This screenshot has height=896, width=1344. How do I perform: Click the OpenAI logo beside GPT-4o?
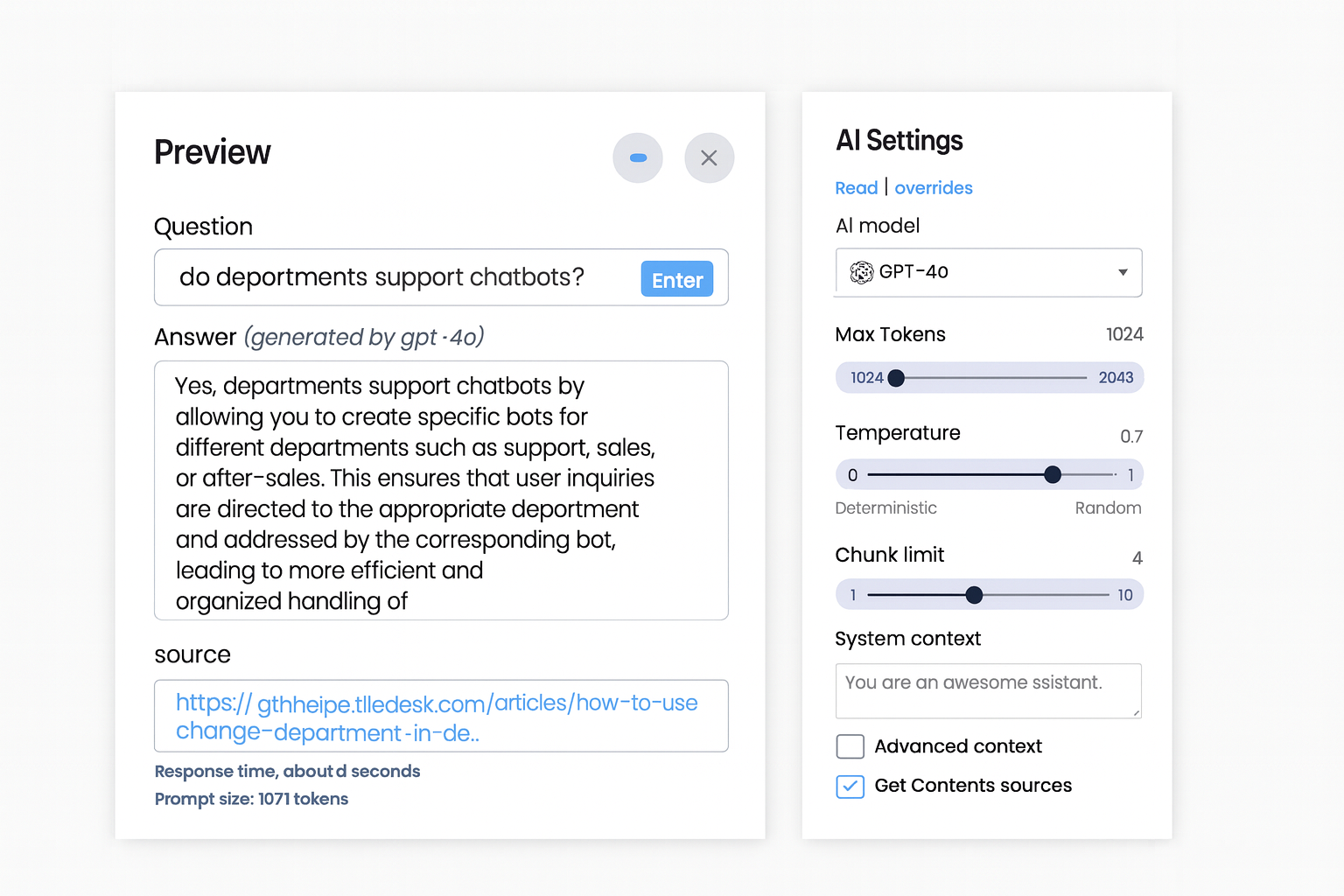point(862,273)
